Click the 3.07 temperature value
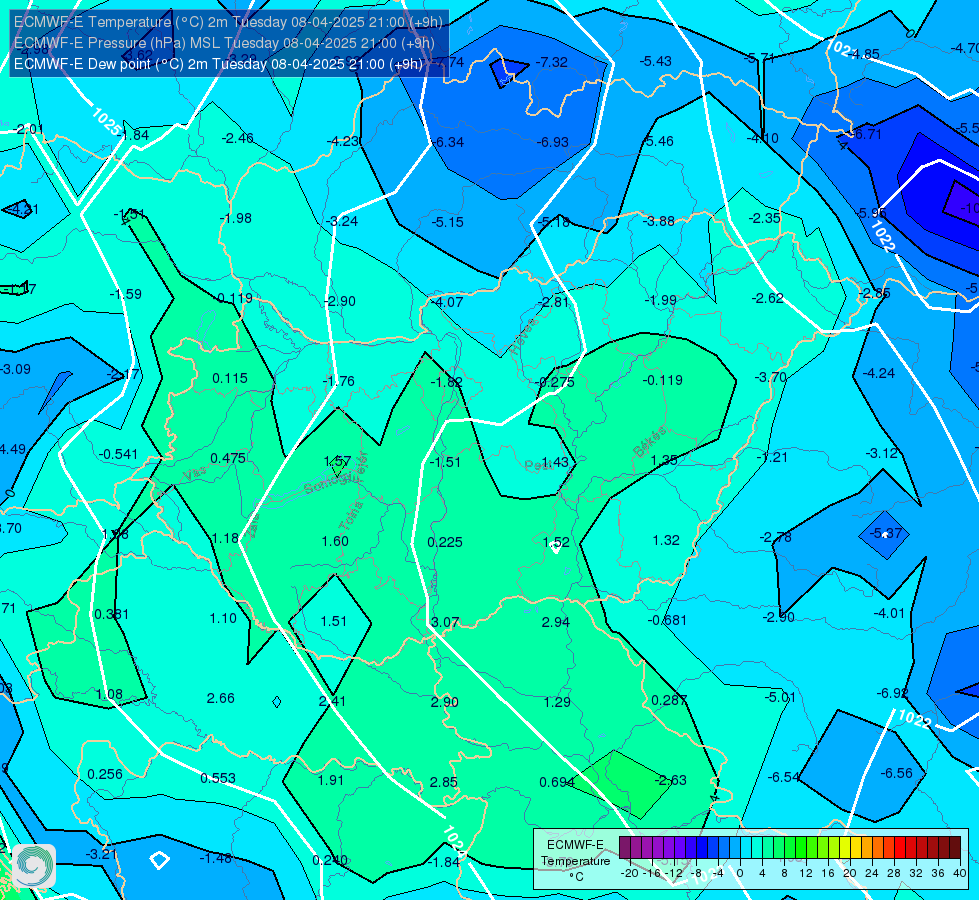 point(445,623)
